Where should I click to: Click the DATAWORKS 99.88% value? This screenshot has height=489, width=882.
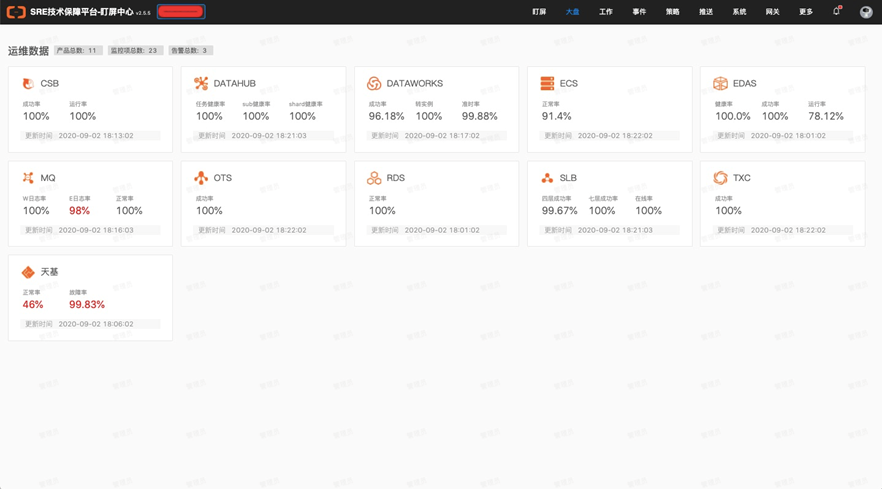(479, 116)
